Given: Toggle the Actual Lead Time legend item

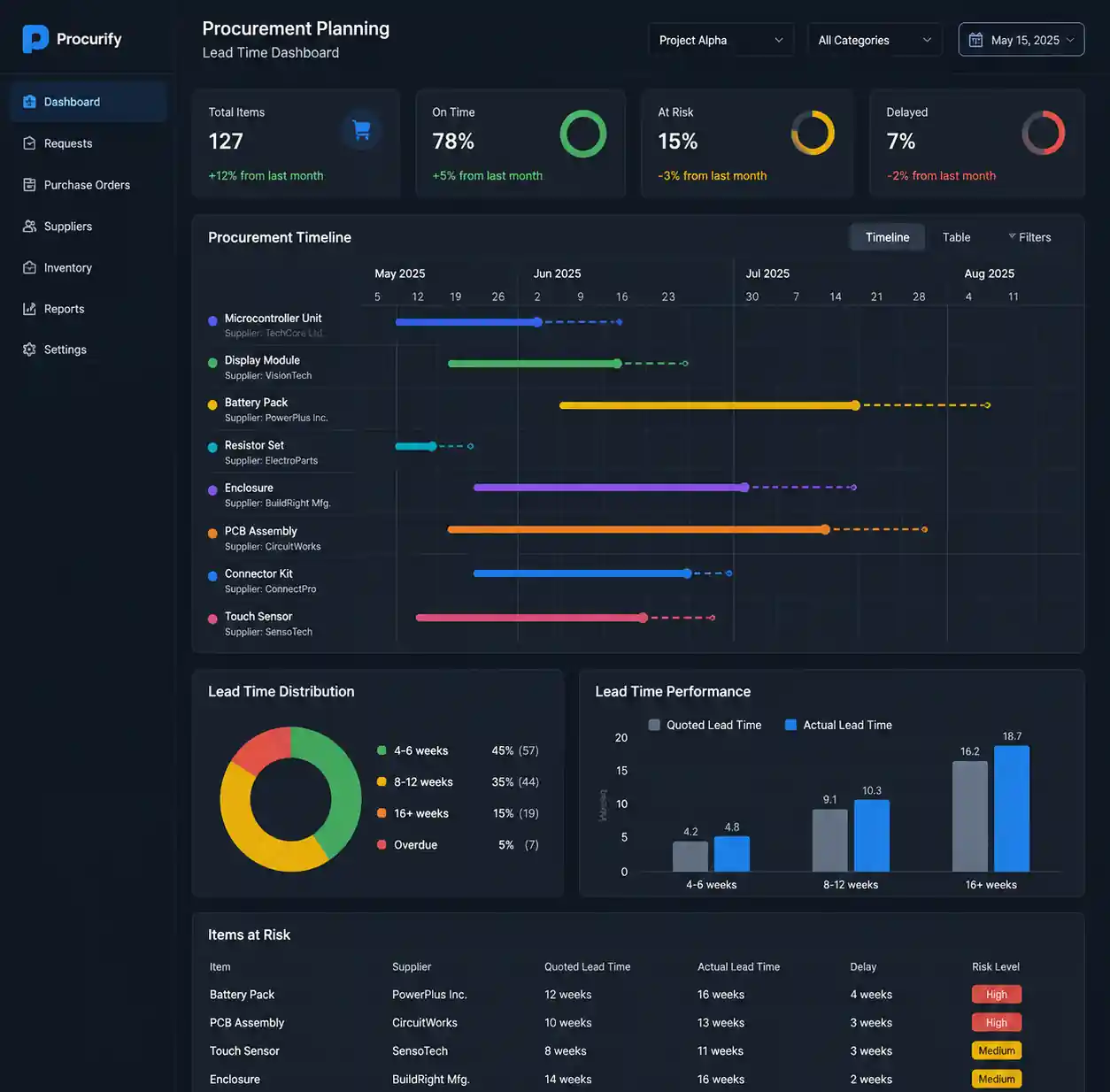Looking at the screenshot, I should coord(838,725).
